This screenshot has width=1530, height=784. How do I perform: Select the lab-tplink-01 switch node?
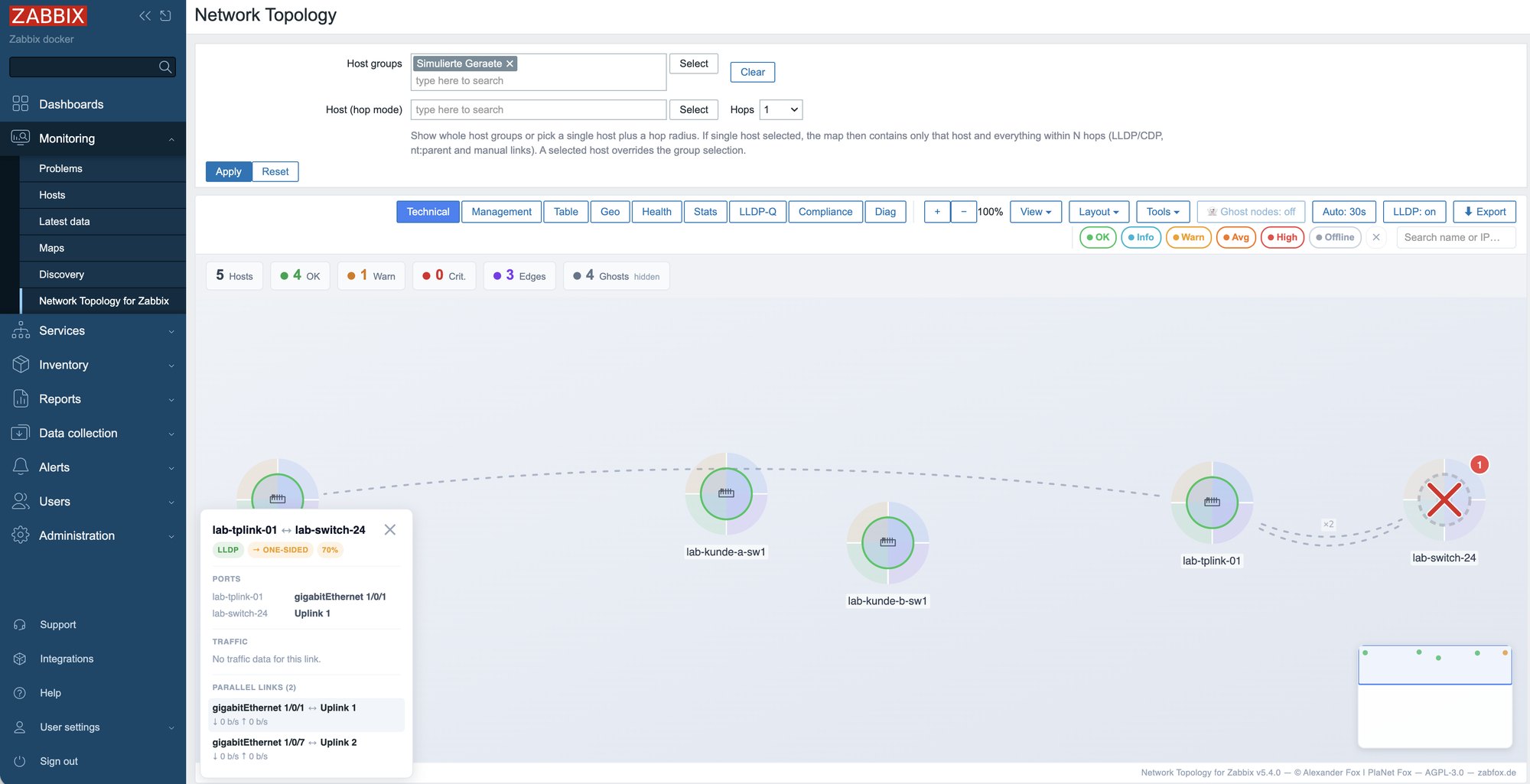(1212, 503)
